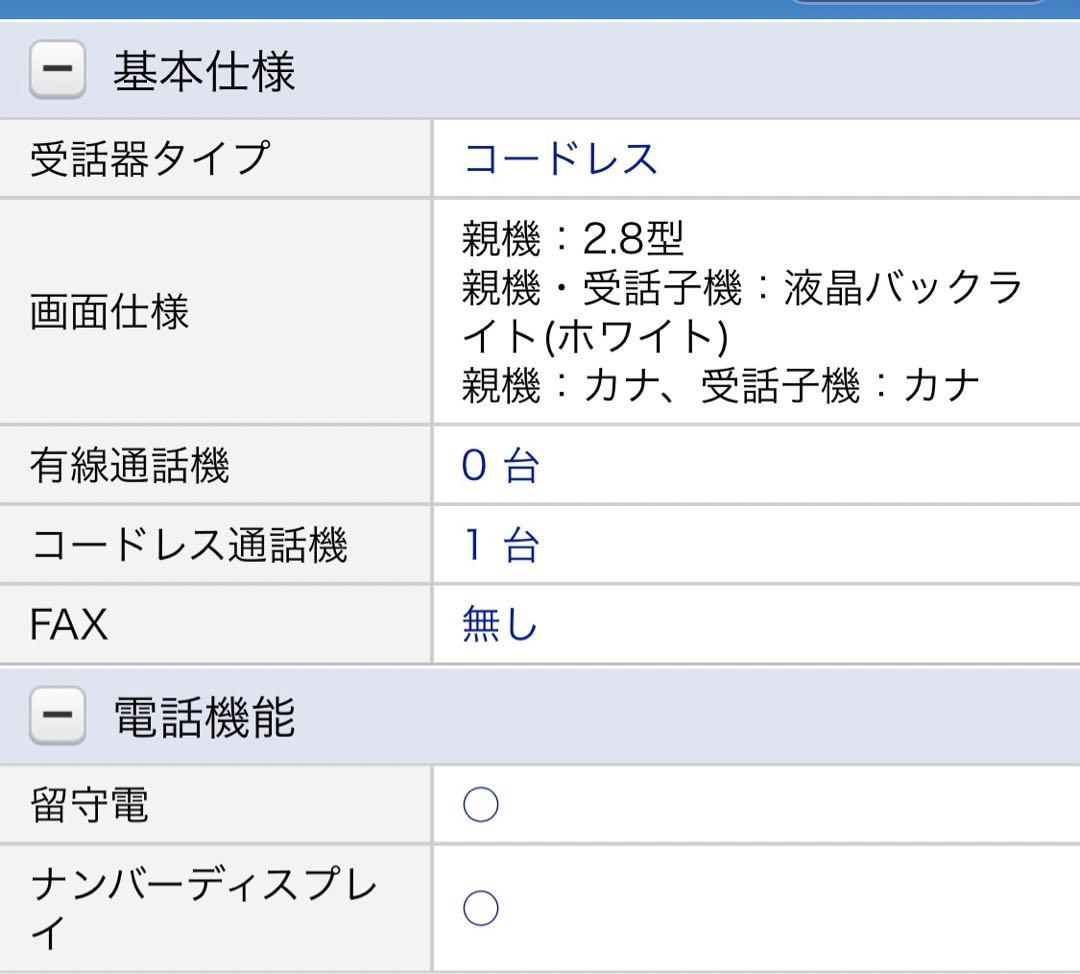Click the 基本仕様 section header title
The height and width of the screenshot is (974, 1080).
204,73
